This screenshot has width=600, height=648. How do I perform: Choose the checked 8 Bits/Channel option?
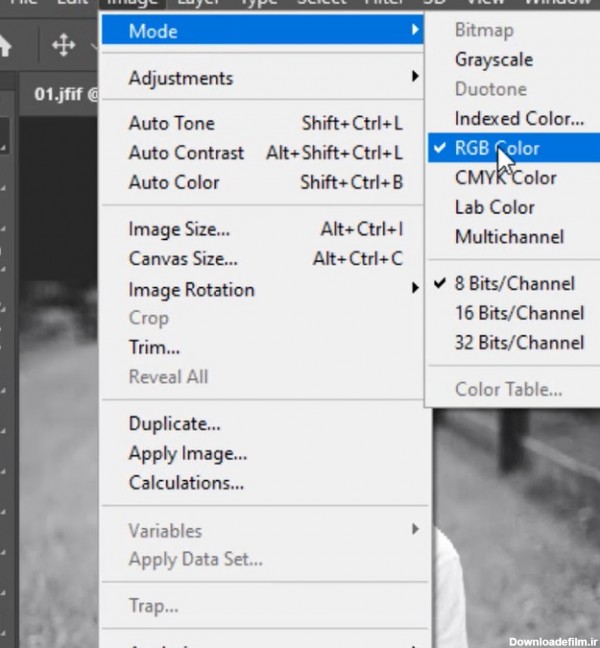pyautogui.click(x=514, y=283)
